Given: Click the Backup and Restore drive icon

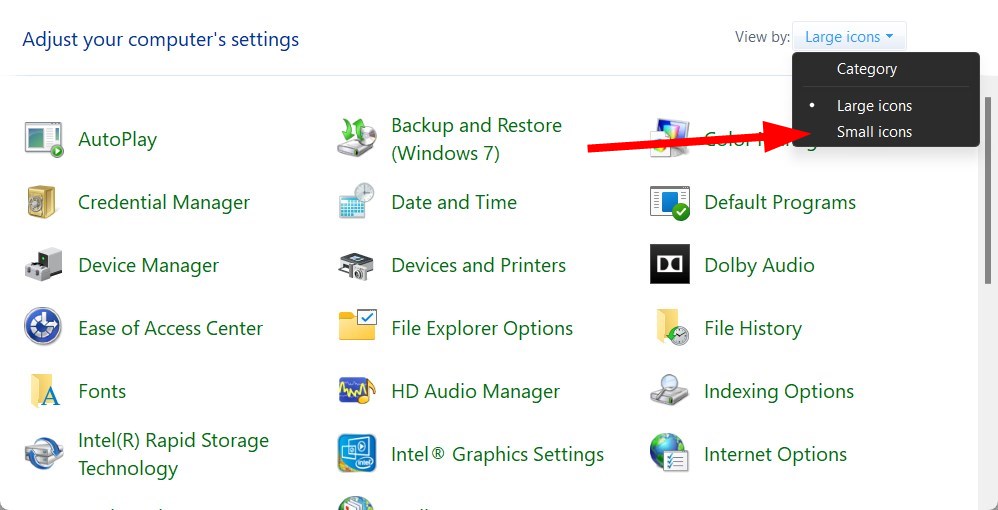Looking at the screenshot, I should pos(356,138).
